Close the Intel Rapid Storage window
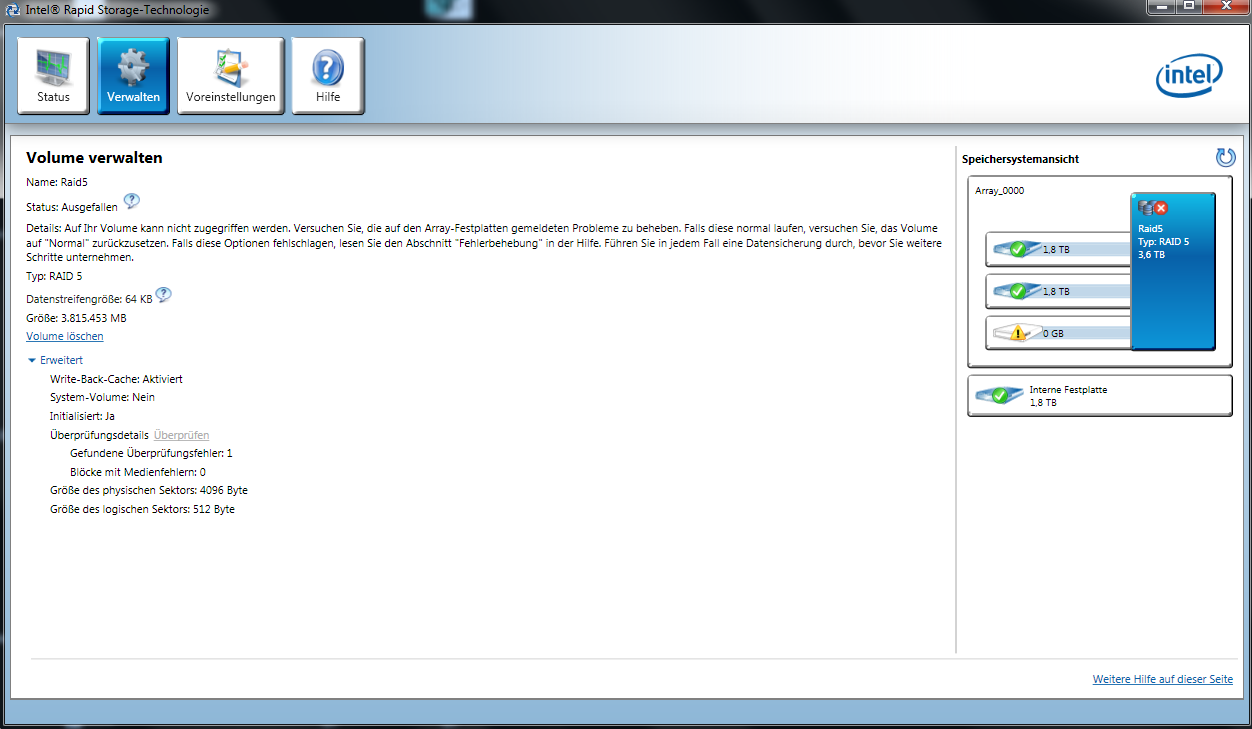1252x729 pixels. pos(1224,7)
